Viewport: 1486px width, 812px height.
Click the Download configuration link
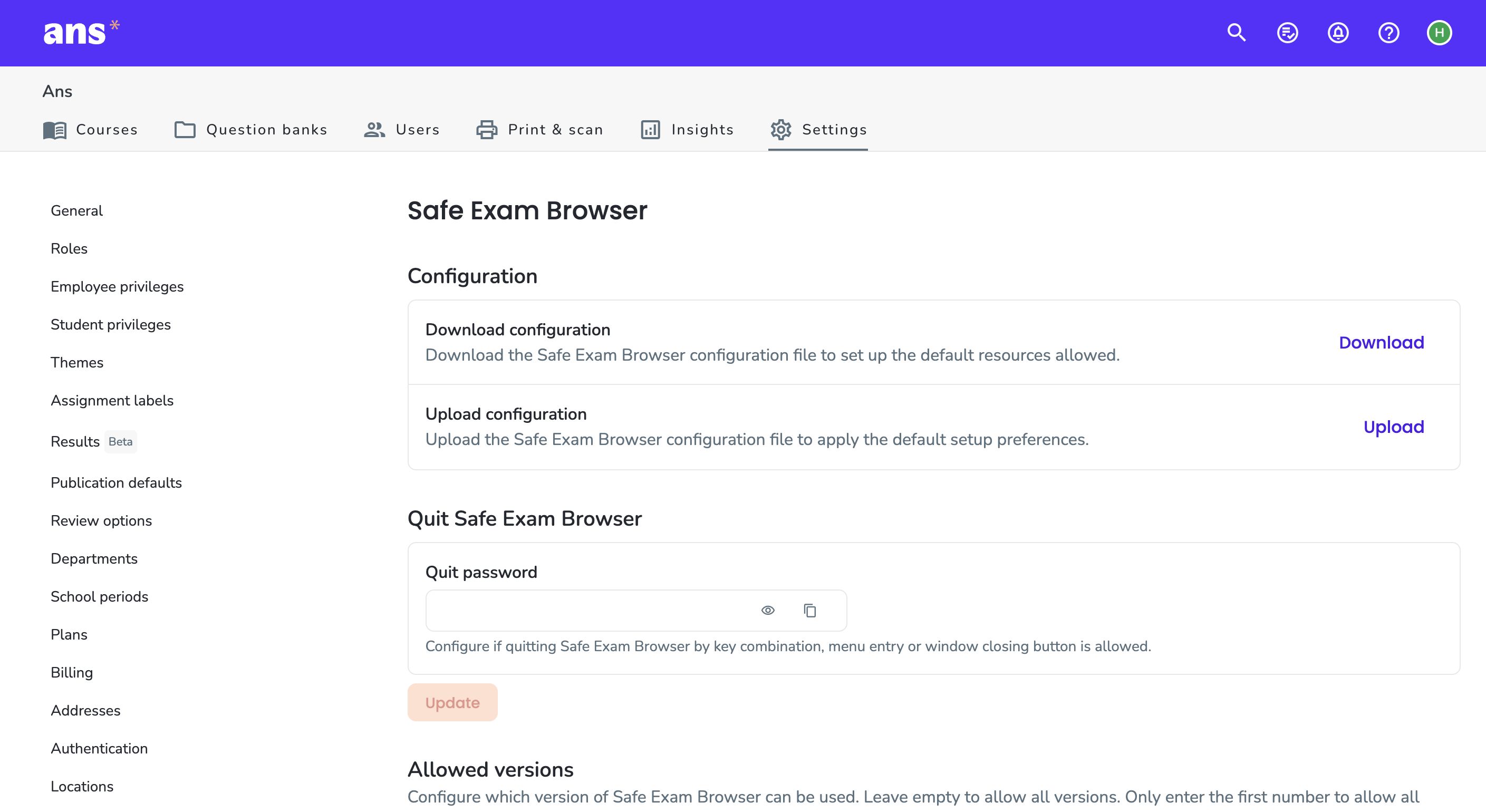(x=1381, y=342)
